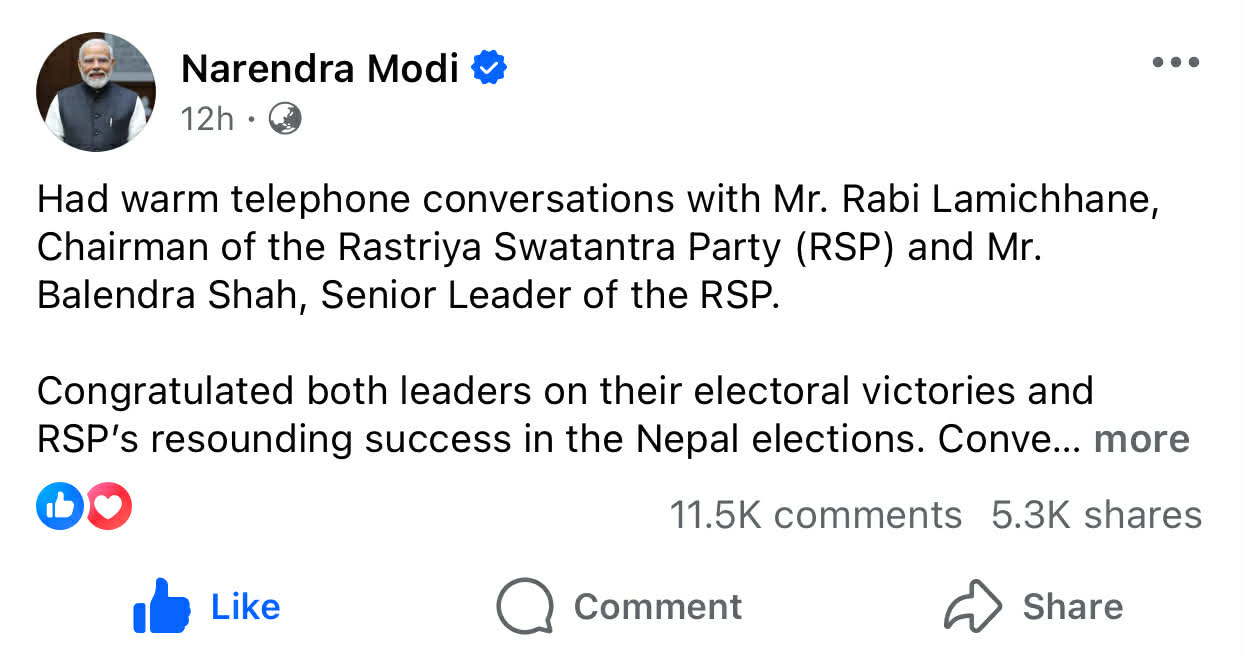Click the thumbs-up Like icon
The image size is (1242, 659).
pyautogui.click(x=161, y=607)
